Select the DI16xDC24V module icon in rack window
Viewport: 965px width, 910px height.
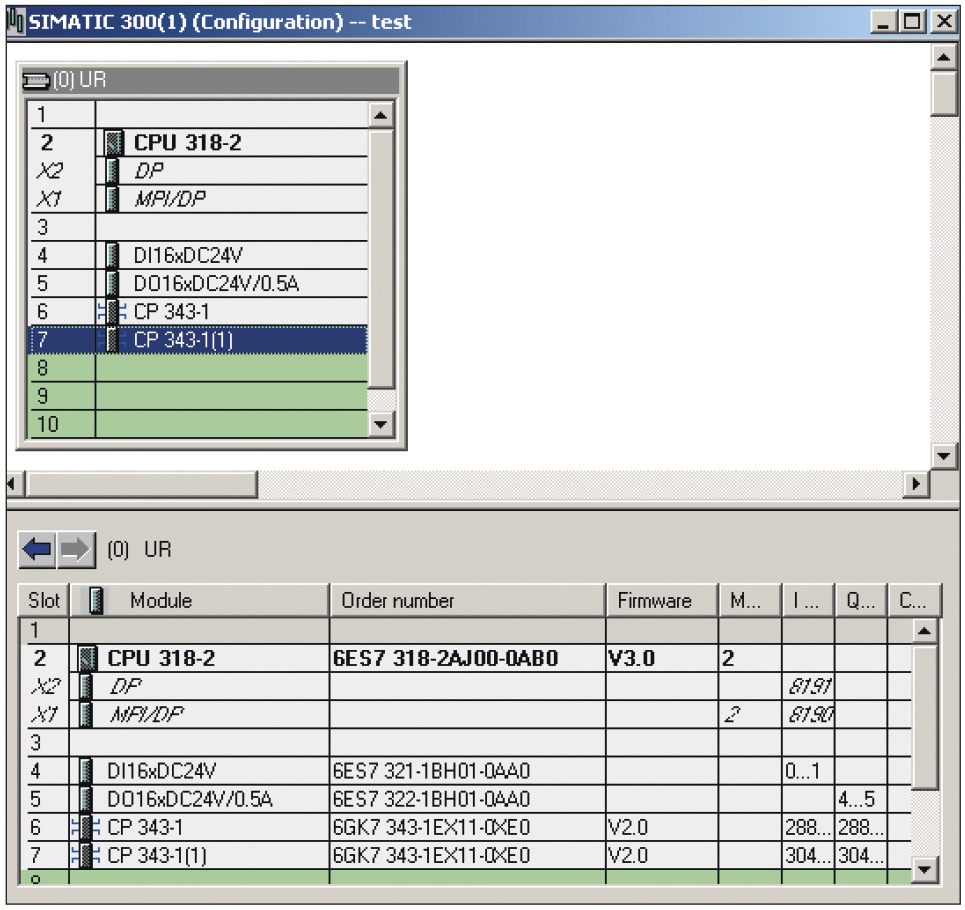(x=112, y=255)
